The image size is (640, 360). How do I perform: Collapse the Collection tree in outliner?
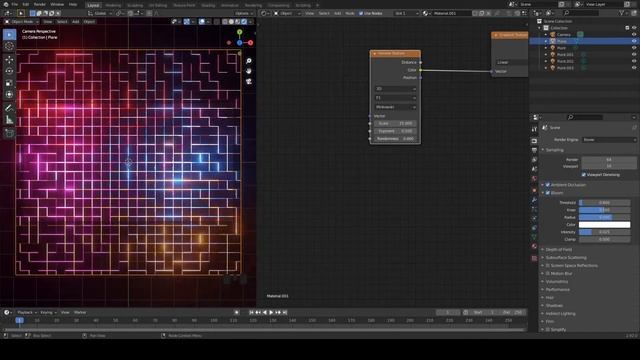tap(540, 28)
